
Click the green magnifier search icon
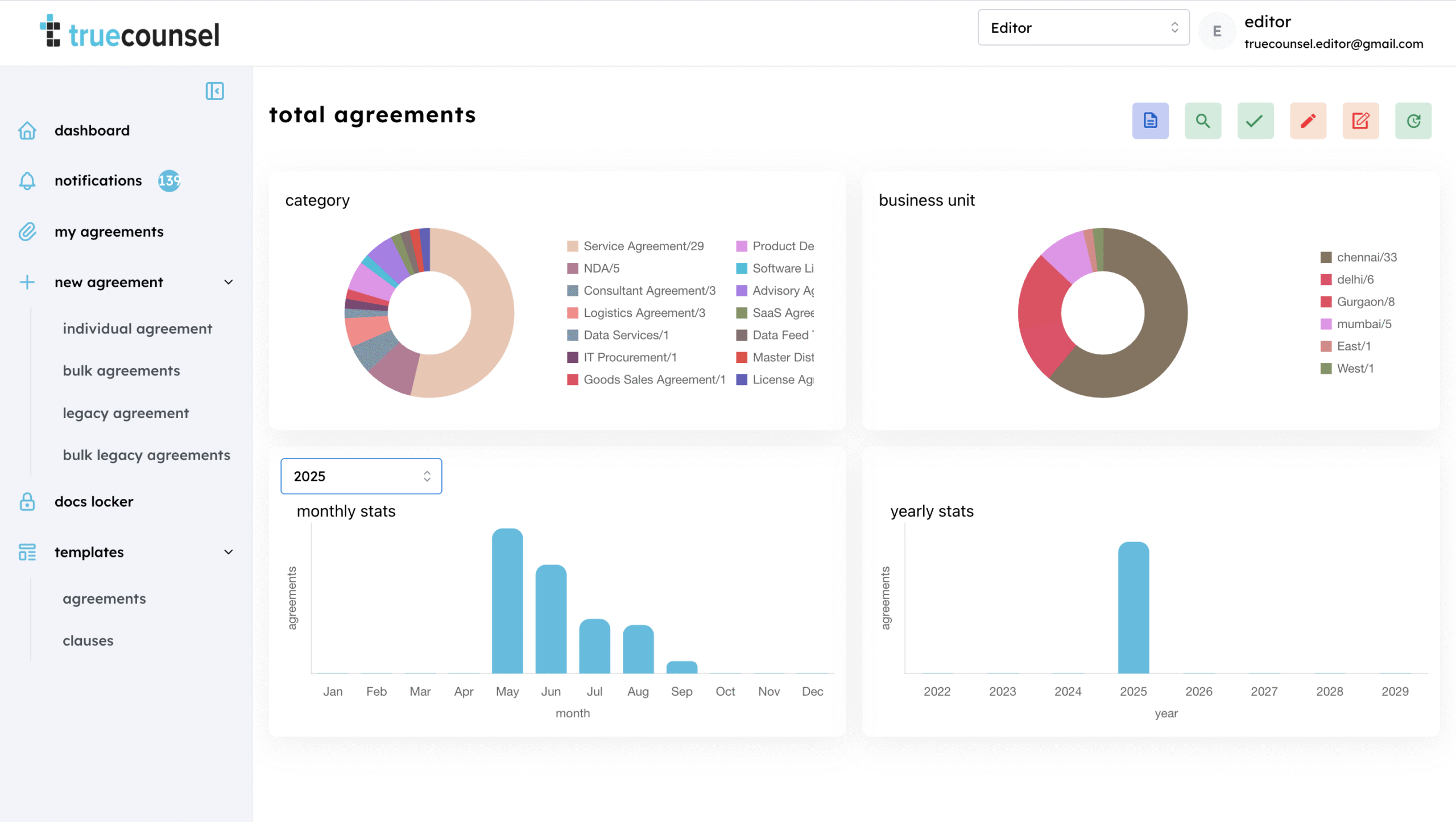[1202, 121]
